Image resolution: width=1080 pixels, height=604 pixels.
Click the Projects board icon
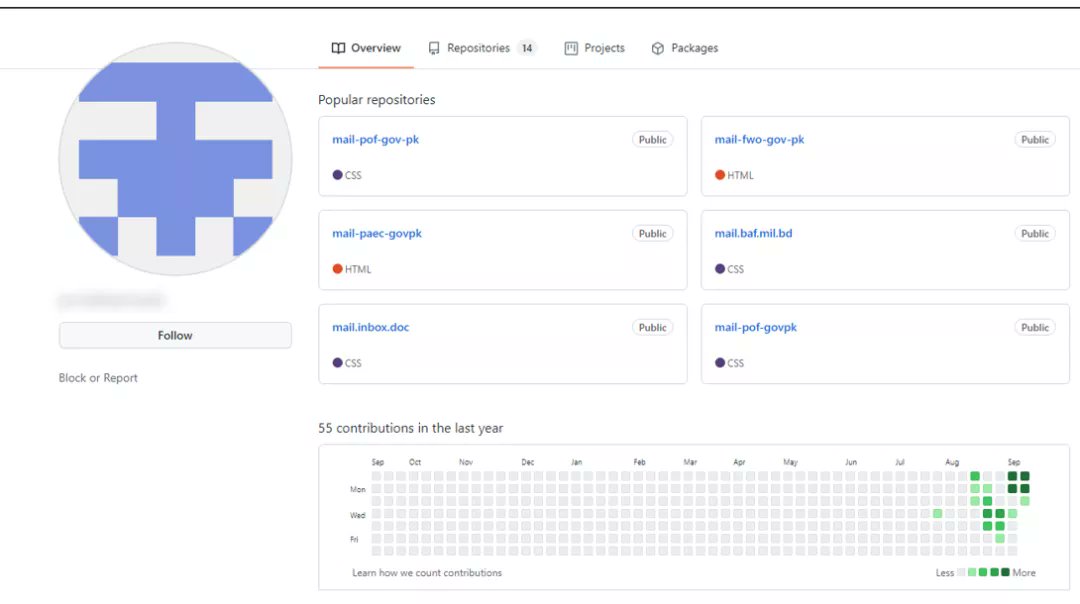coord(571,48)
